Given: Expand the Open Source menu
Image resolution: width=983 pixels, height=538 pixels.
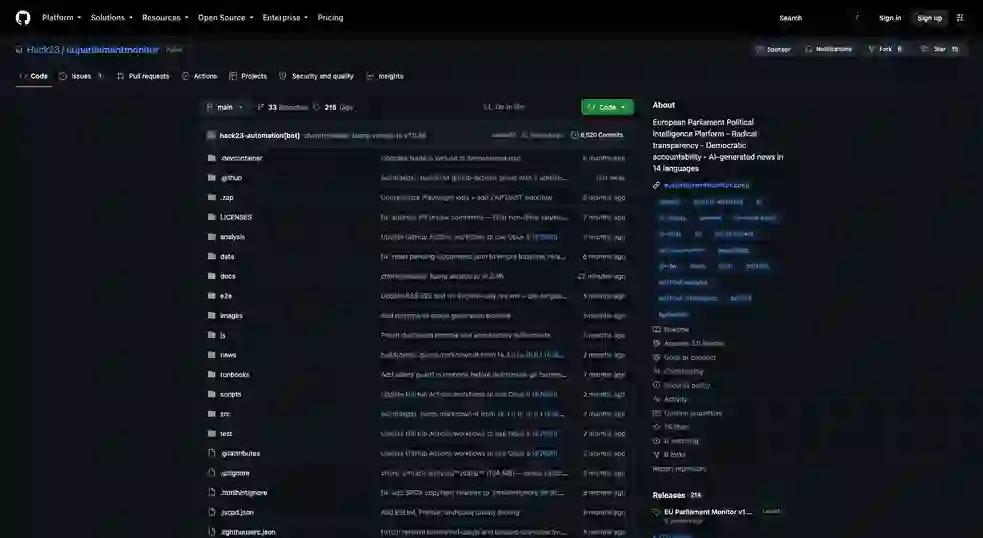Looking at the screenshot, I should [225, 18].
